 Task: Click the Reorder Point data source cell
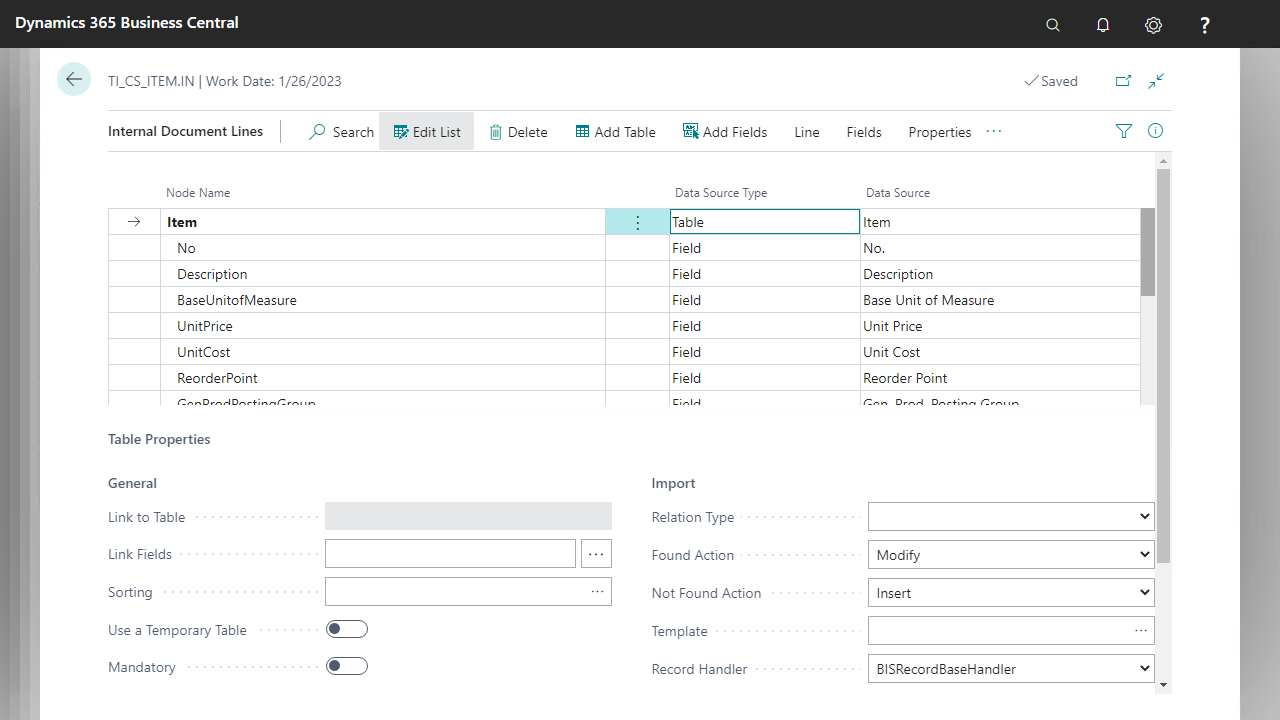(x=1000, y=378)
